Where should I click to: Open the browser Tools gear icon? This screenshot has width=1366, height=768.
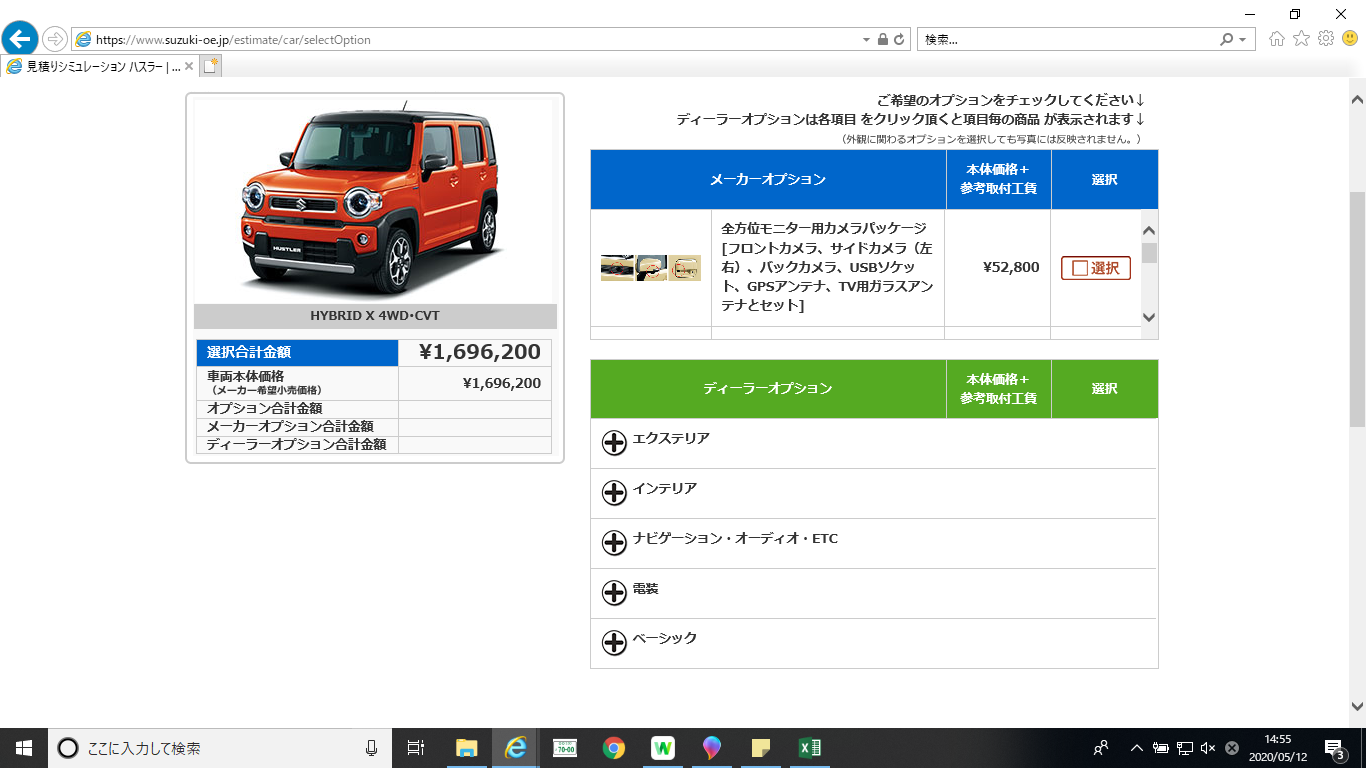(1326, 39)
